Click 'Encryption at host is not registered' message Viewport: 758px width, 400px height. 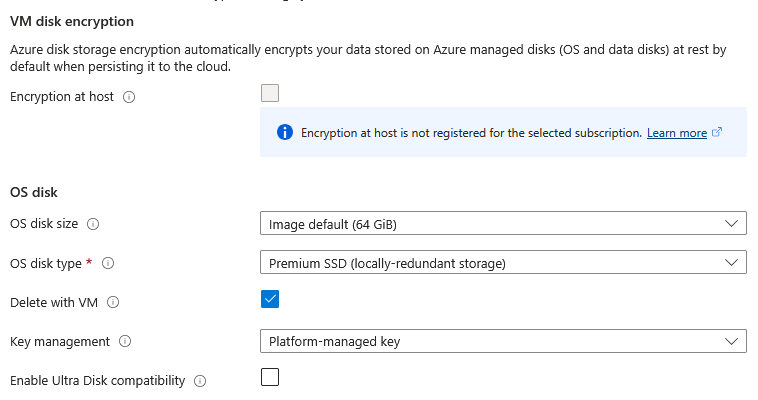point(471,133)
